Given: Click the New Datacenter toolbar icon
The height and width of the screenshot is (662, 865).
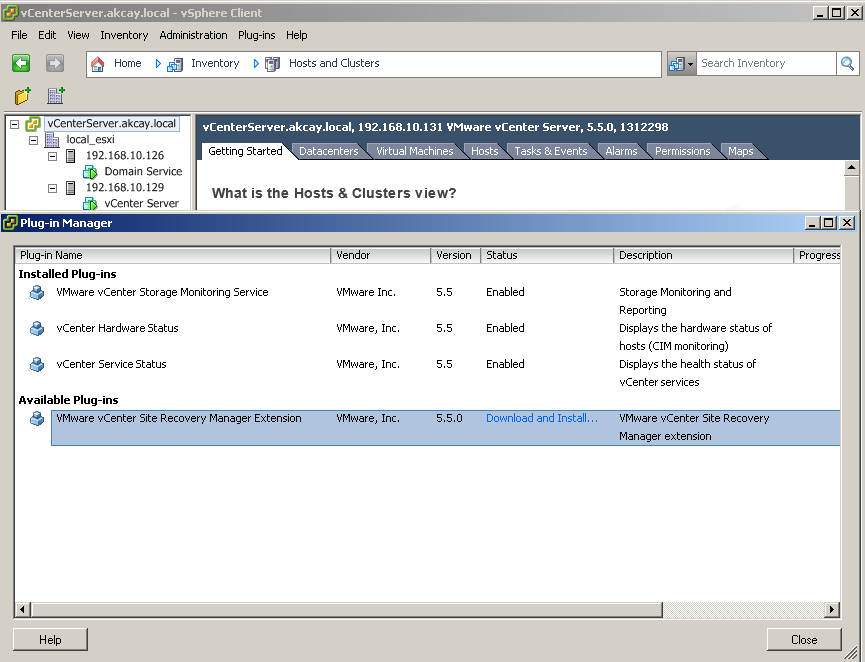Looking at the screenshot, I should pyautogui.click(x=56, y=96).
